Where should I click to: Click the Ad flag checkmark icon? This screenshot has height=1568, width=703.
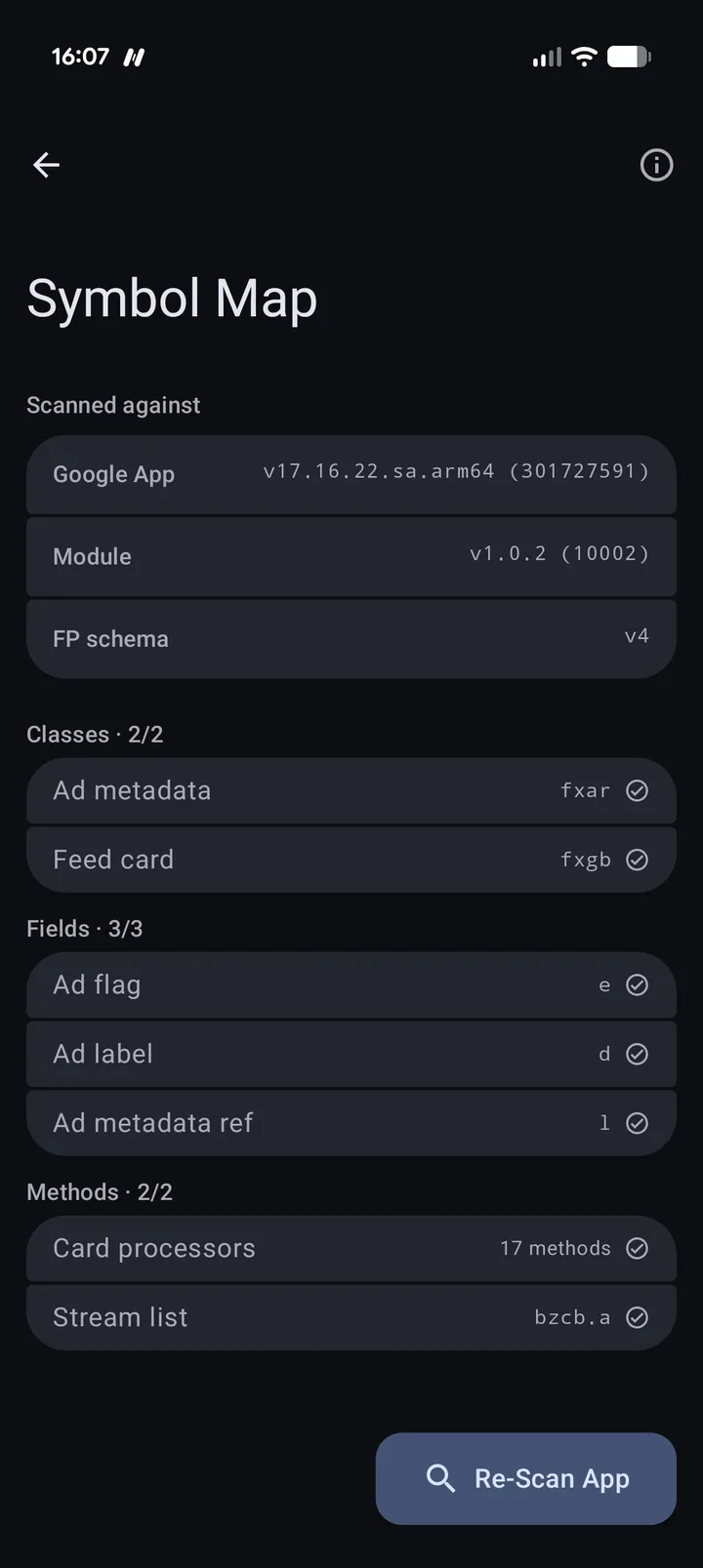coord(637,985)
